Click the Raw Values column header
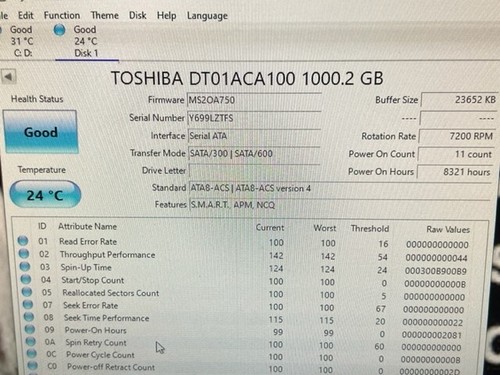This screenshot has height=375, width=500. click(448, 229)
